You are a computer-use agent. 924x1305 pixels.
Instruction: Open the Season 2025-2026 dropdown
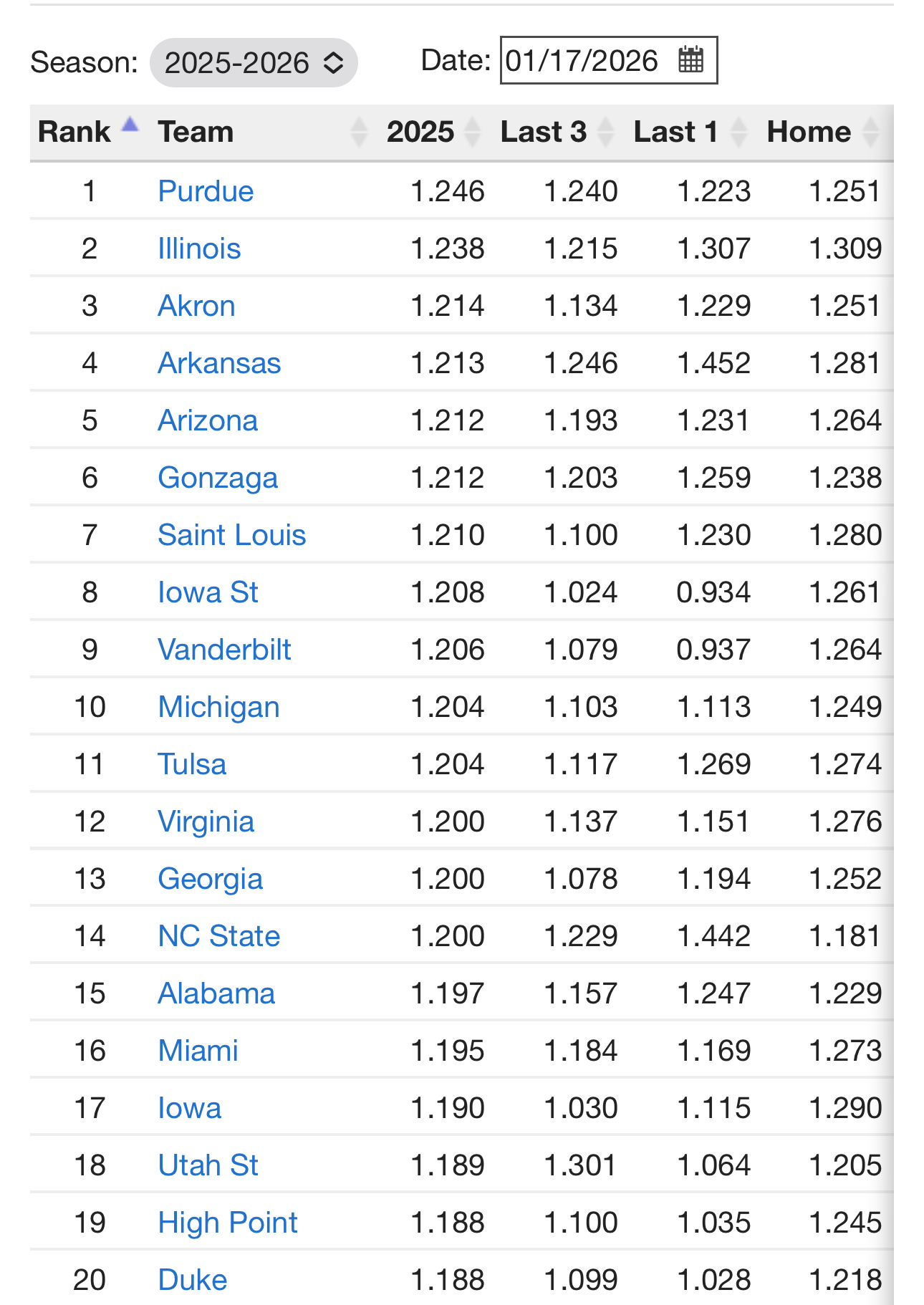254,63
